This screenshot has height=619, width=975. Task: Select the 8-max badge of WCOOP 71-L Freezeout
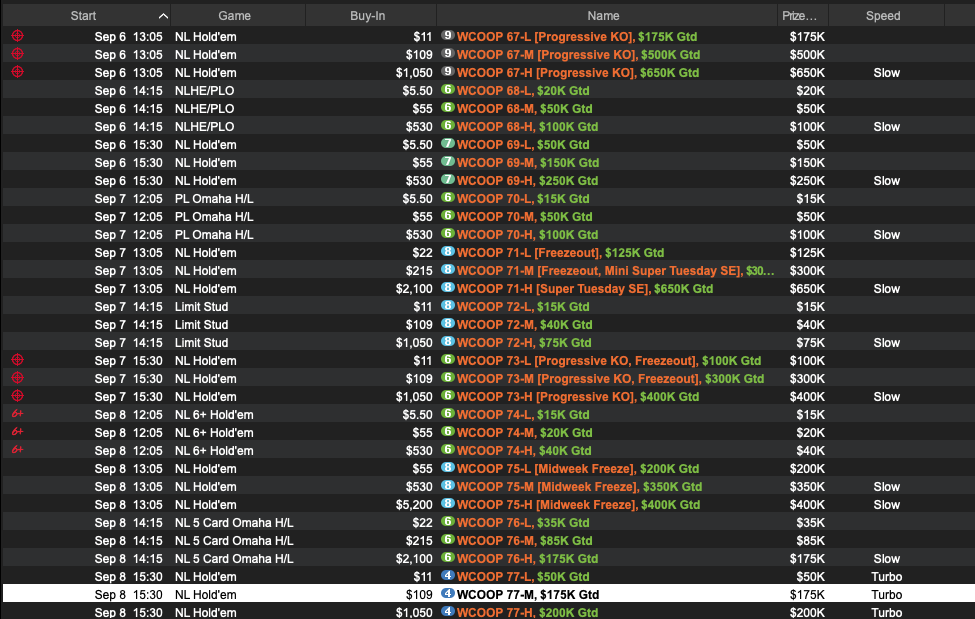448,252
